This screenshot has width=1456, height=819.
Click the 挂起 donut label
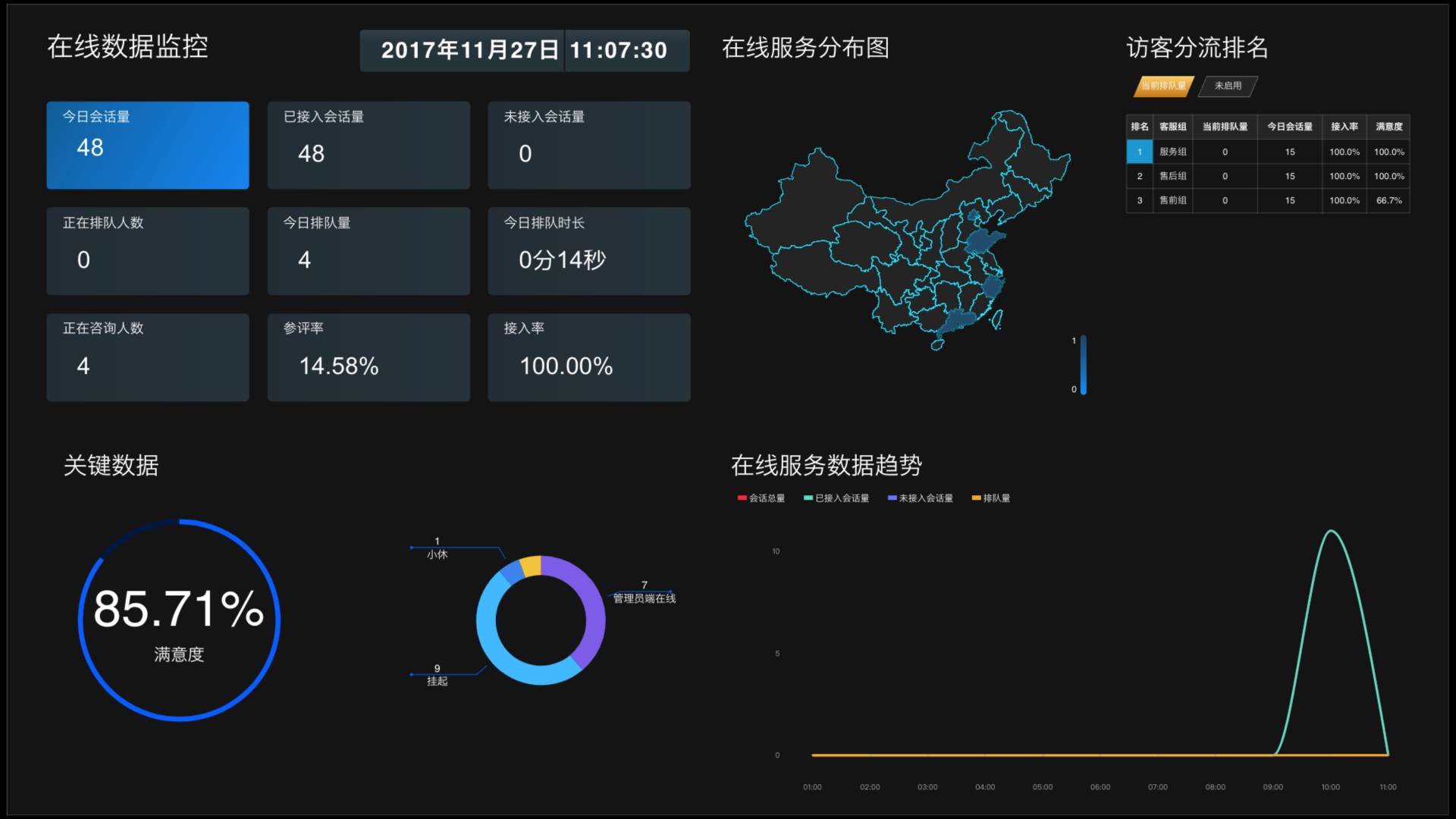[x=437, y=681]
